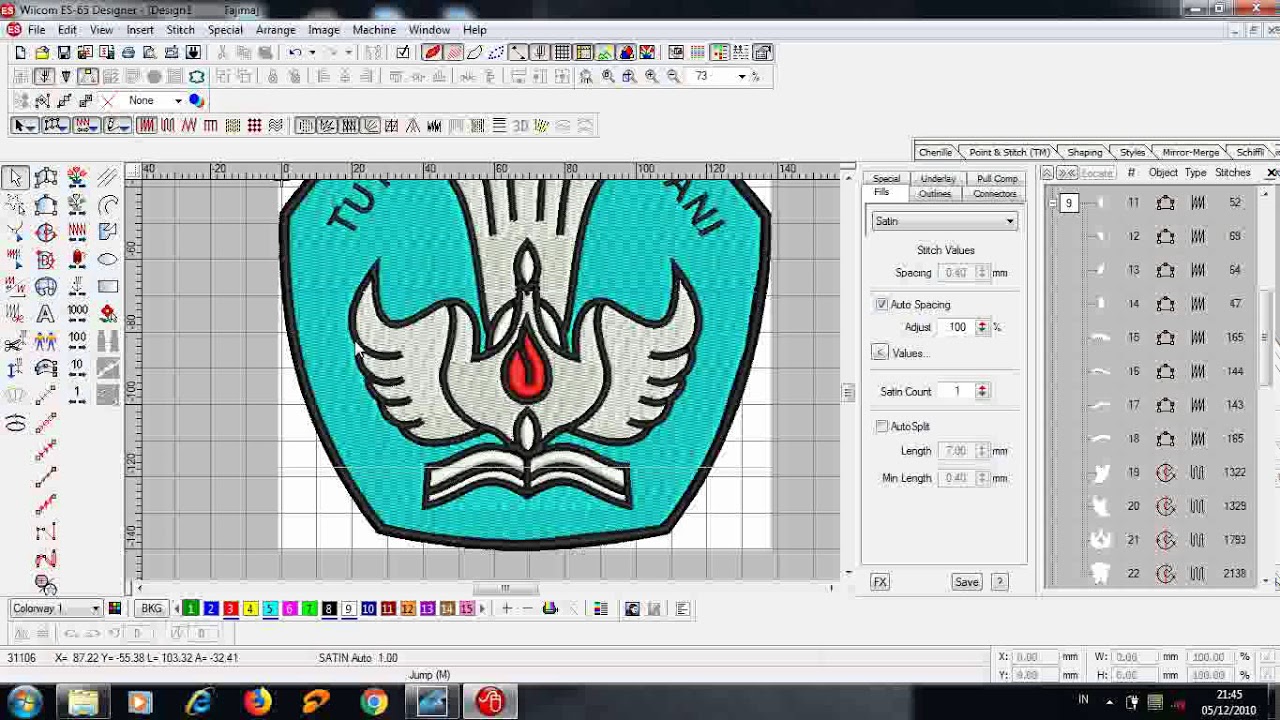
Task: Click the scissors Trim tool
Action: point(15,342)
